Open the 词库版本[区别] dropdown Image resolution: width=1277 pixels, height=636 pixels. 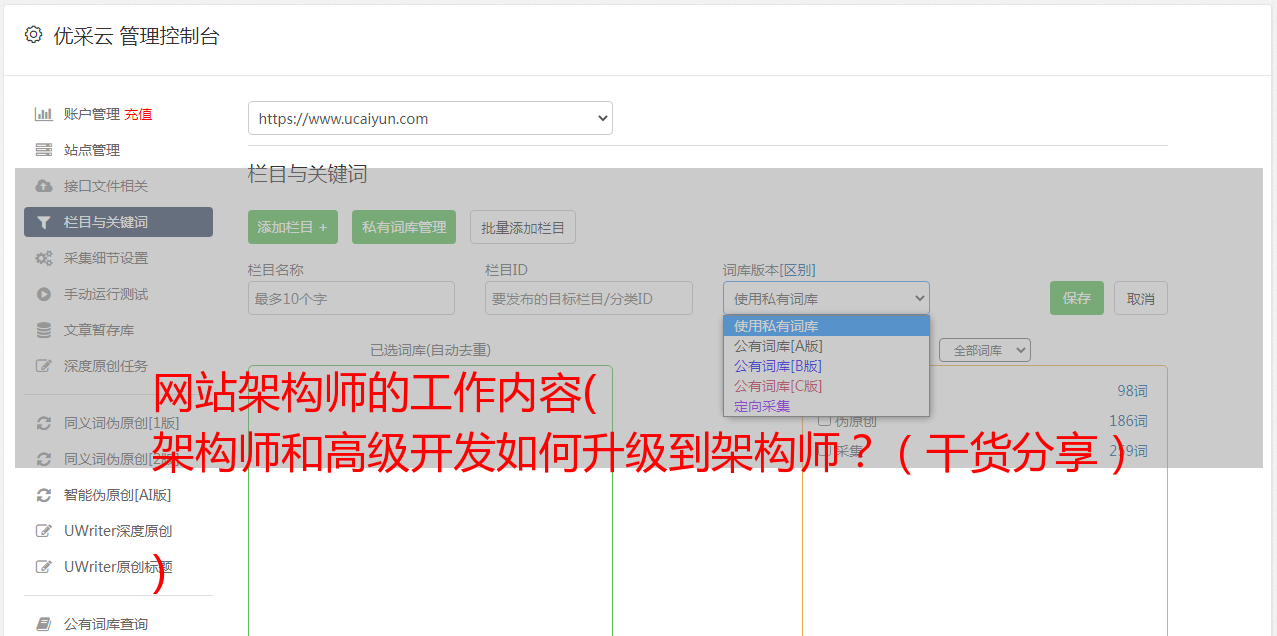[826, 298]
